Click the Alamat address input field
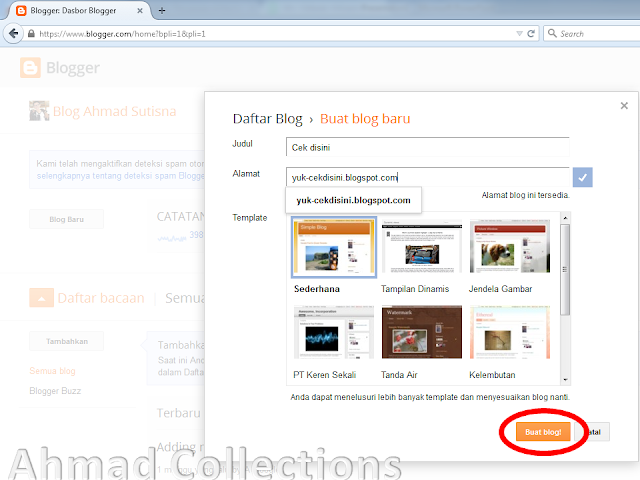Screen dimensions: 640x480 (x=427, y=177)
